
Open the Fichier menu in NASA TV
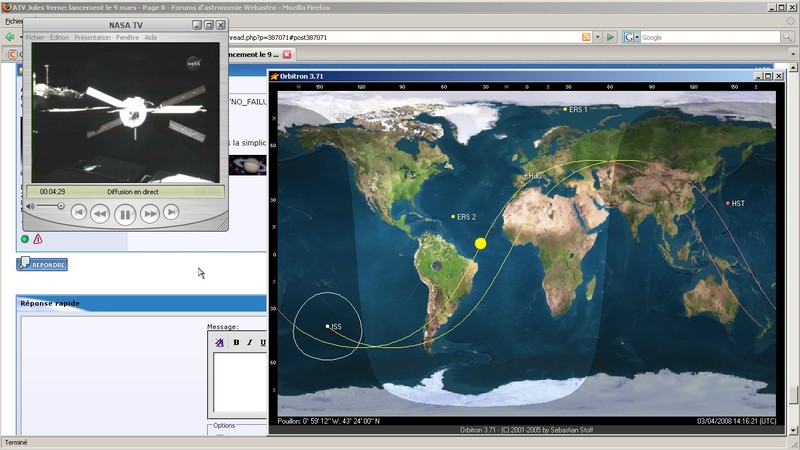(35, 37)
